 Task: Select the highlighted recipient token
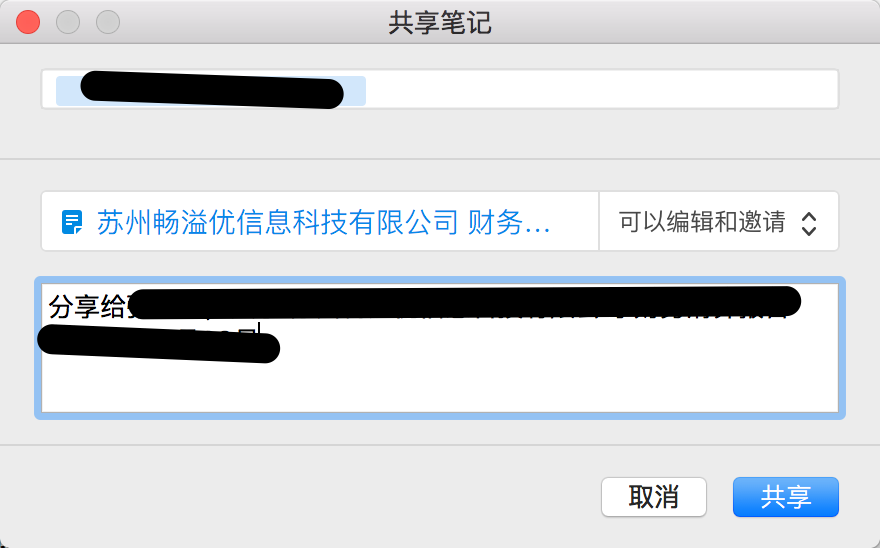(211, 90)
